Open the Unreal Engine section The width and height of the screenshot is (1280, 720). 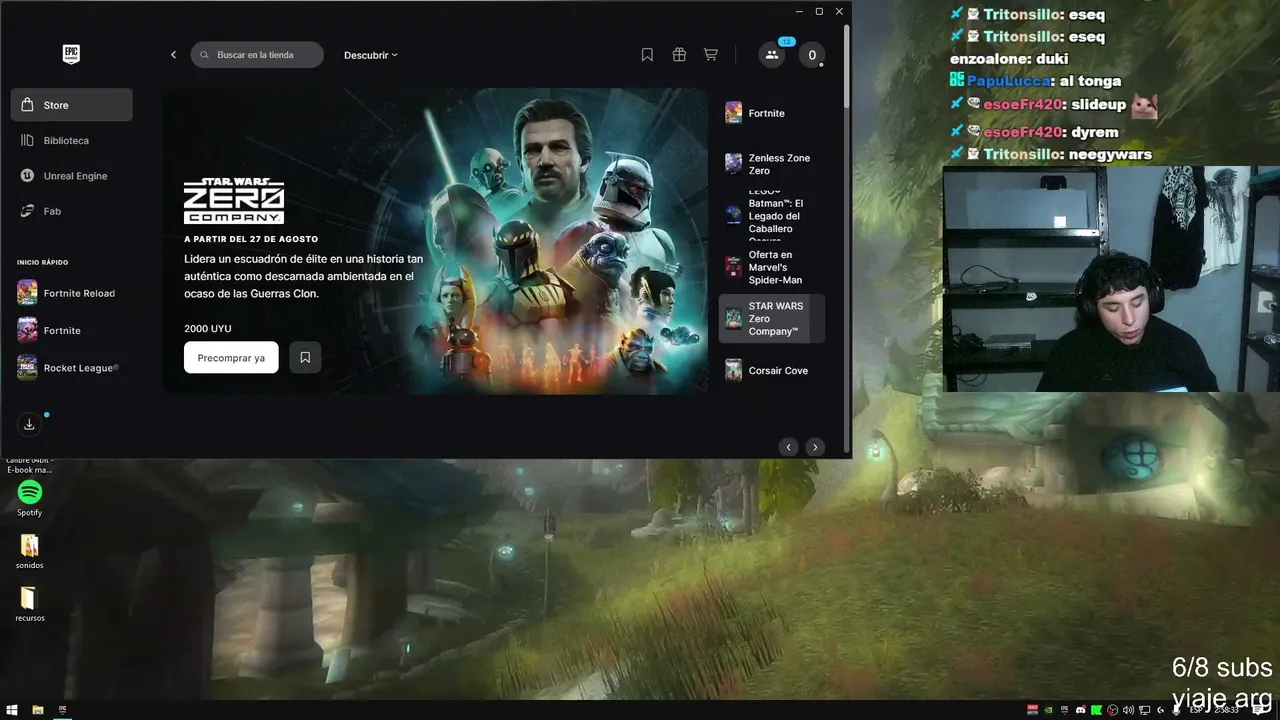(x=72, y=176)
